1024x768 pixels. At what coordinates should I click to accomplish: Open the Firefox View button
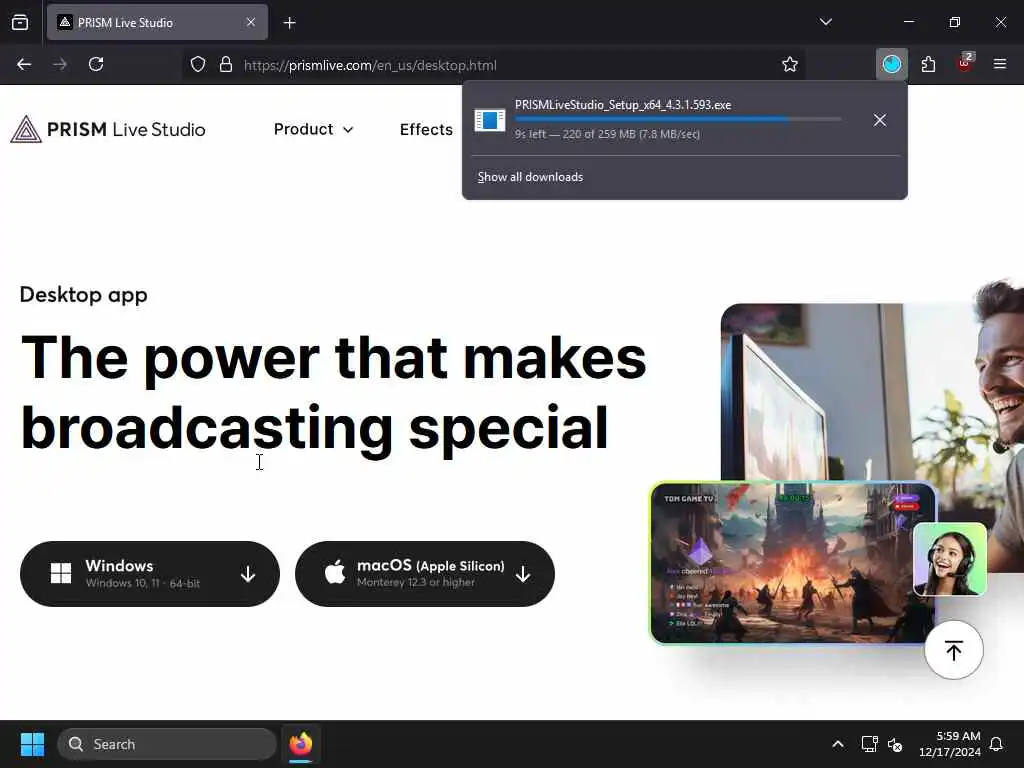(x=20, y=22)
